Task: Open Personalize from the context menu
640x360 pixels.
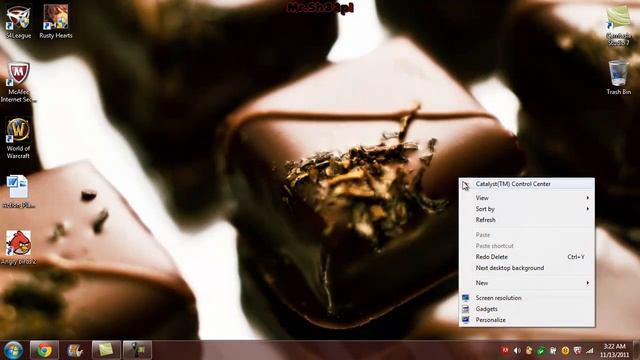Action: pyautogui.click(x=527, y=320)
